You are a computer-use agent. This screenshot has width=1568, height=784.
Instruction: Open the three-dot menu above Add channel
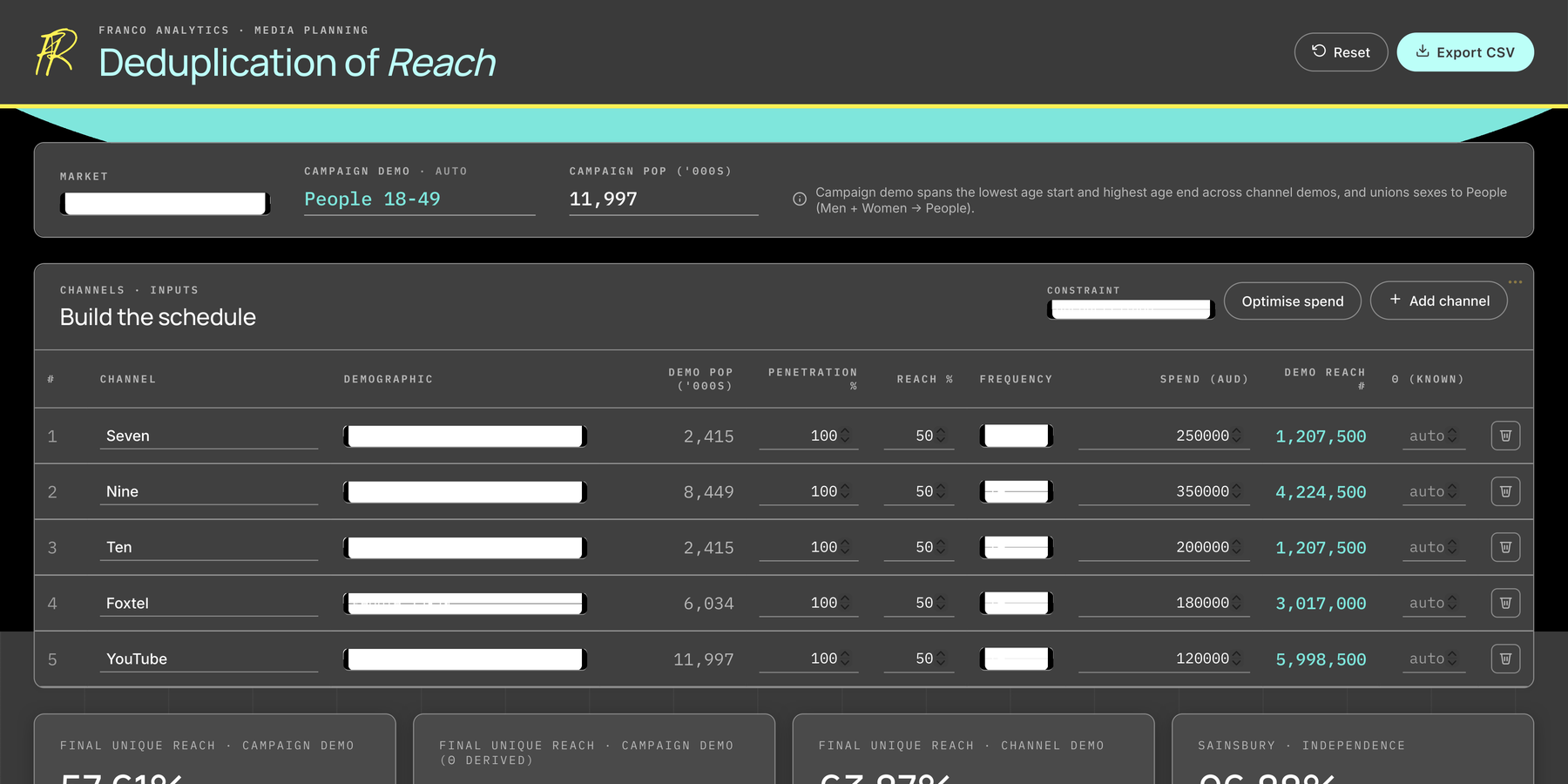(x=1515, y=281)
